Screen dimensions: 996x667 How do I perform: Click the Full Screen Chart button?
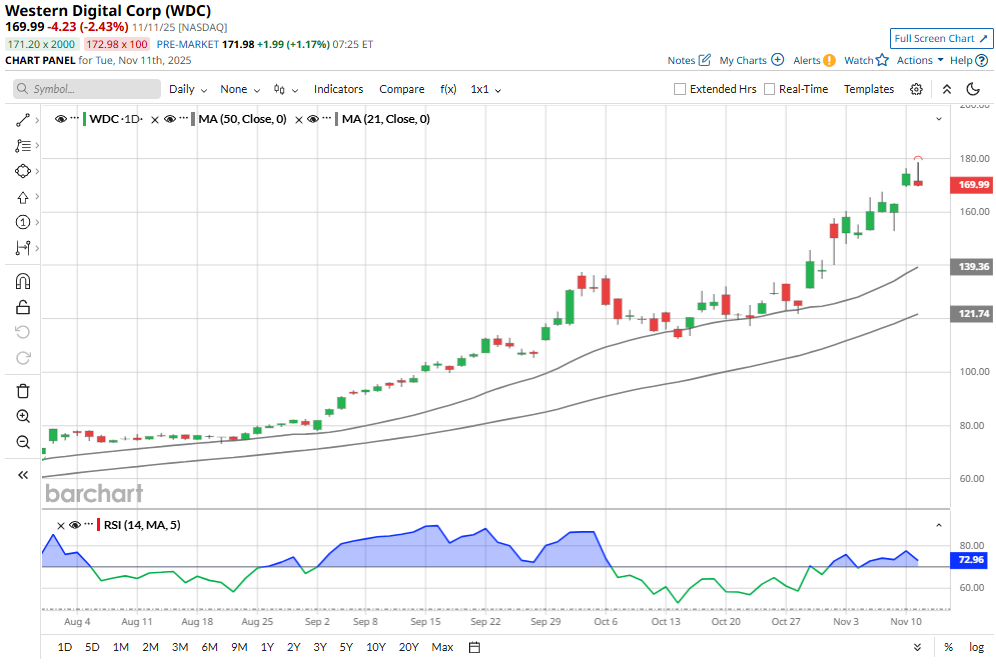pyautogui.click(x=941, y=38)
